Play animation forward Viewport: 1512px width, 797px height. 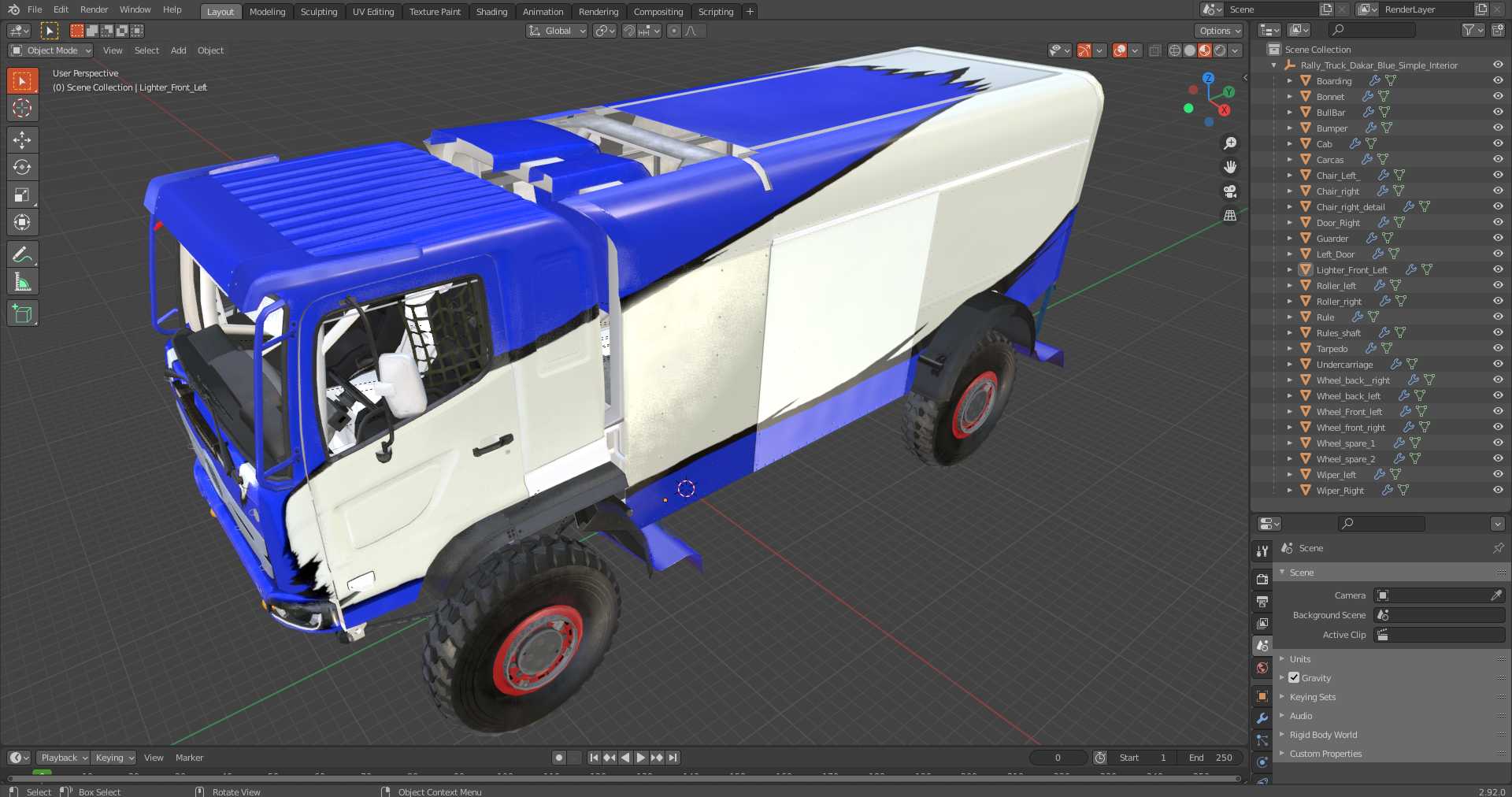(x=641, y=758)
